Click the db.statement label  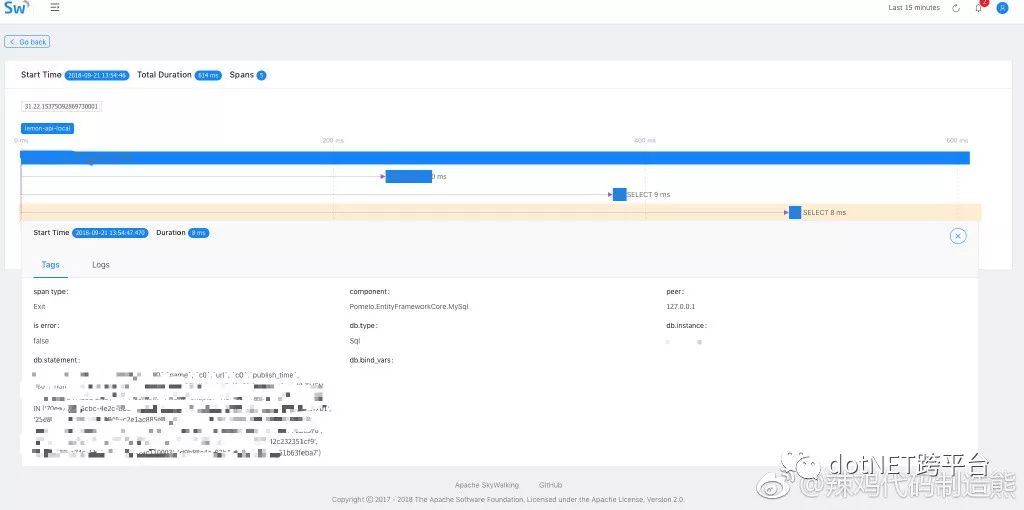[57, 360]
